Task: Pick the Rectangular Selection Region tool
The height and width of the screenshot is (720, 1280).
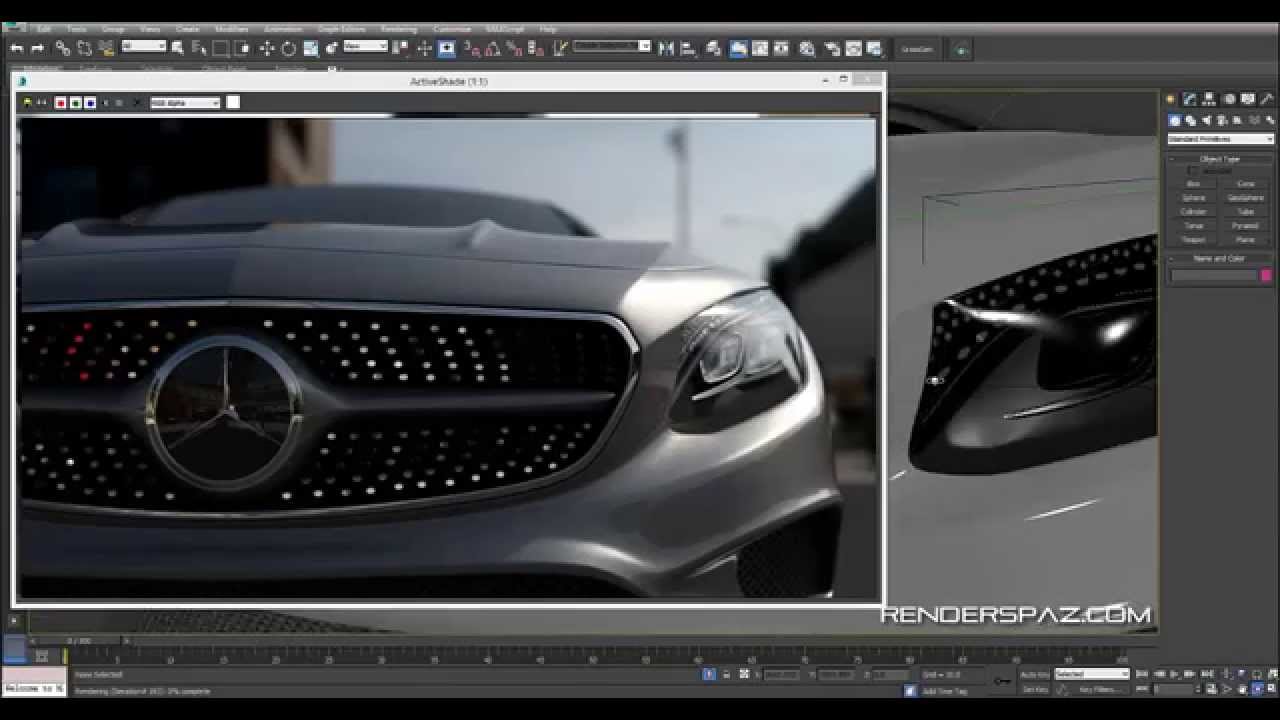Action: click(220, 48)
